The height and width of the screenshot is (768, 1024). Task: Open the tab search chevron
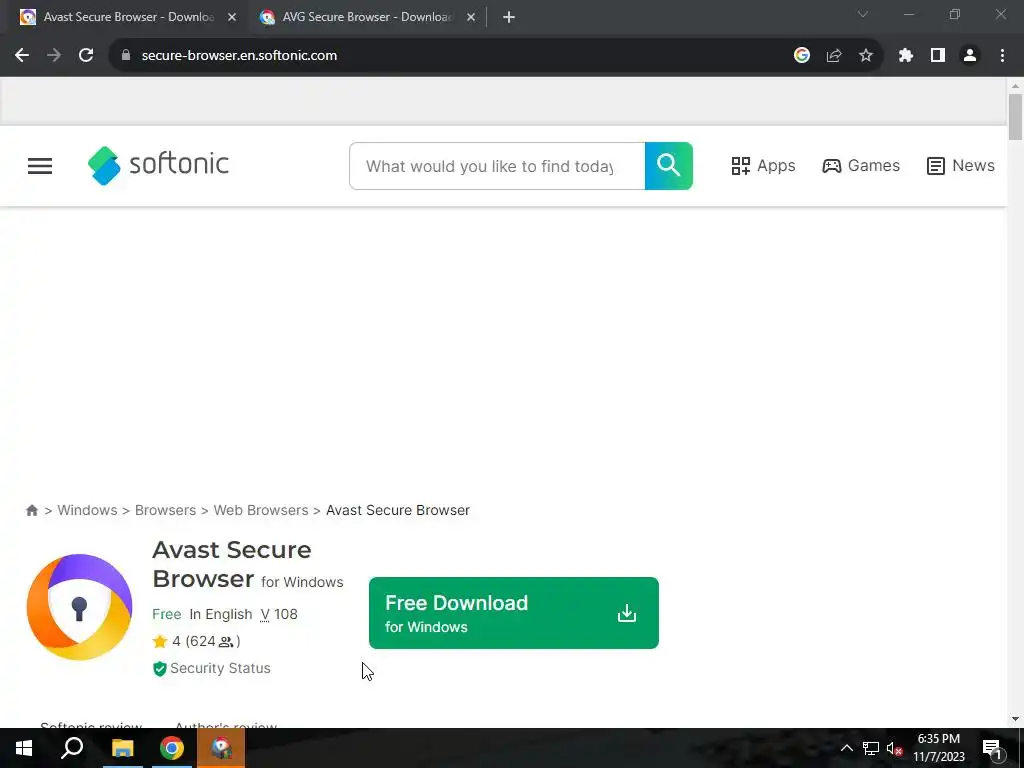(x=863, y=14)
